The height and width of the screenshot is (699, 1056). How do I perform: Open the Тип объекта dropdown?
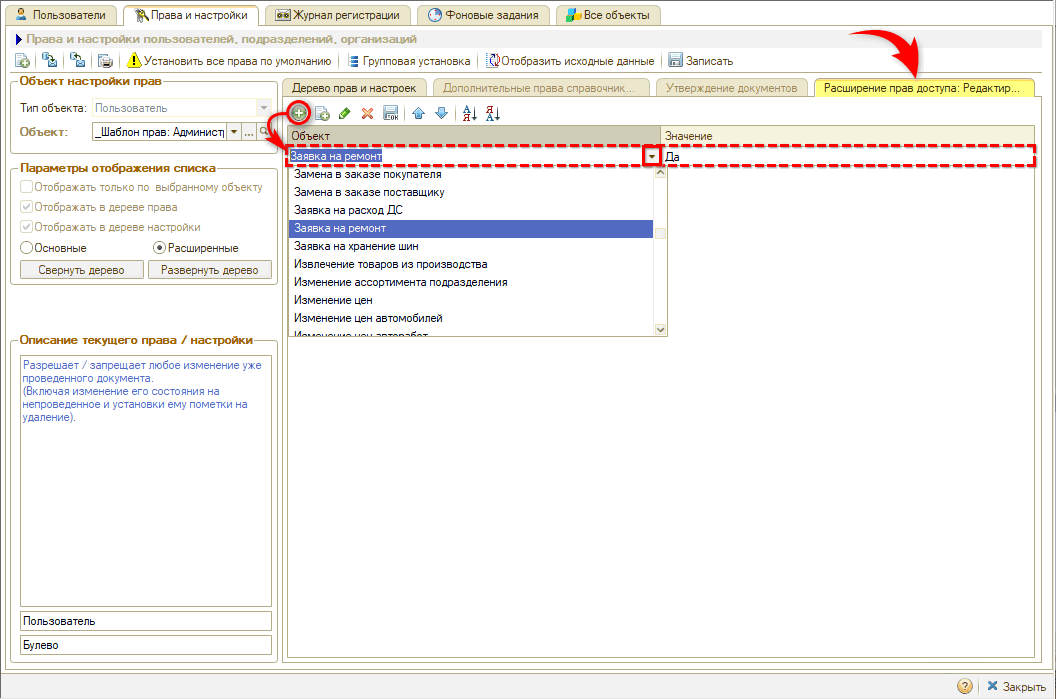(264, 108)
